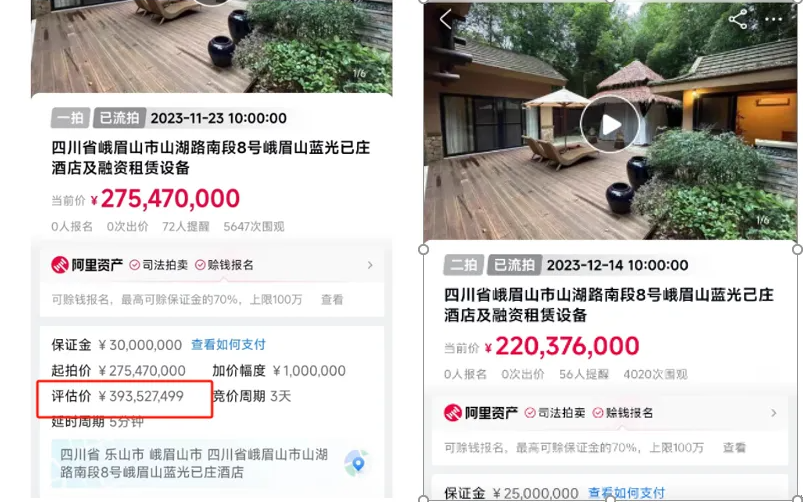Select the 一拍 auction round tag
The image size is (803, 502).
[70, 118]
